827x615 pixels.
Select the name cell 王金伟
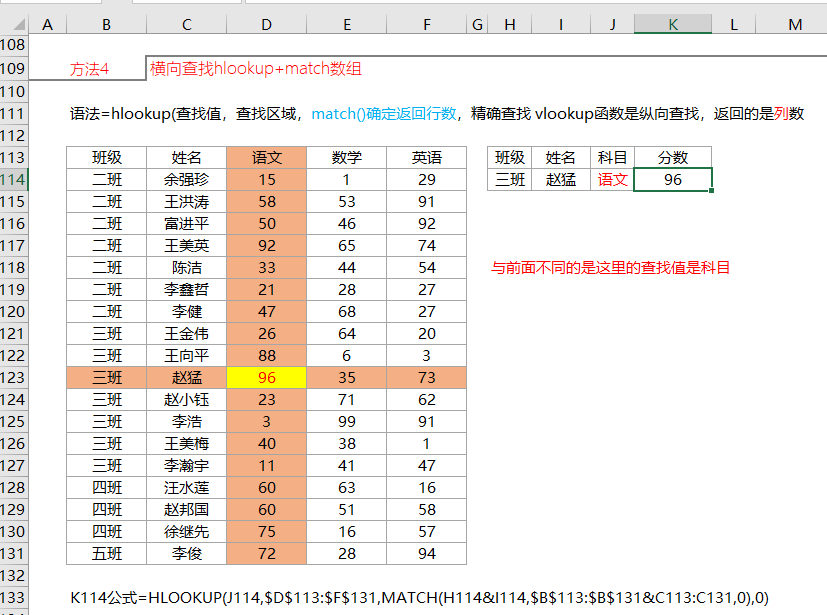[x=186, y=334]
